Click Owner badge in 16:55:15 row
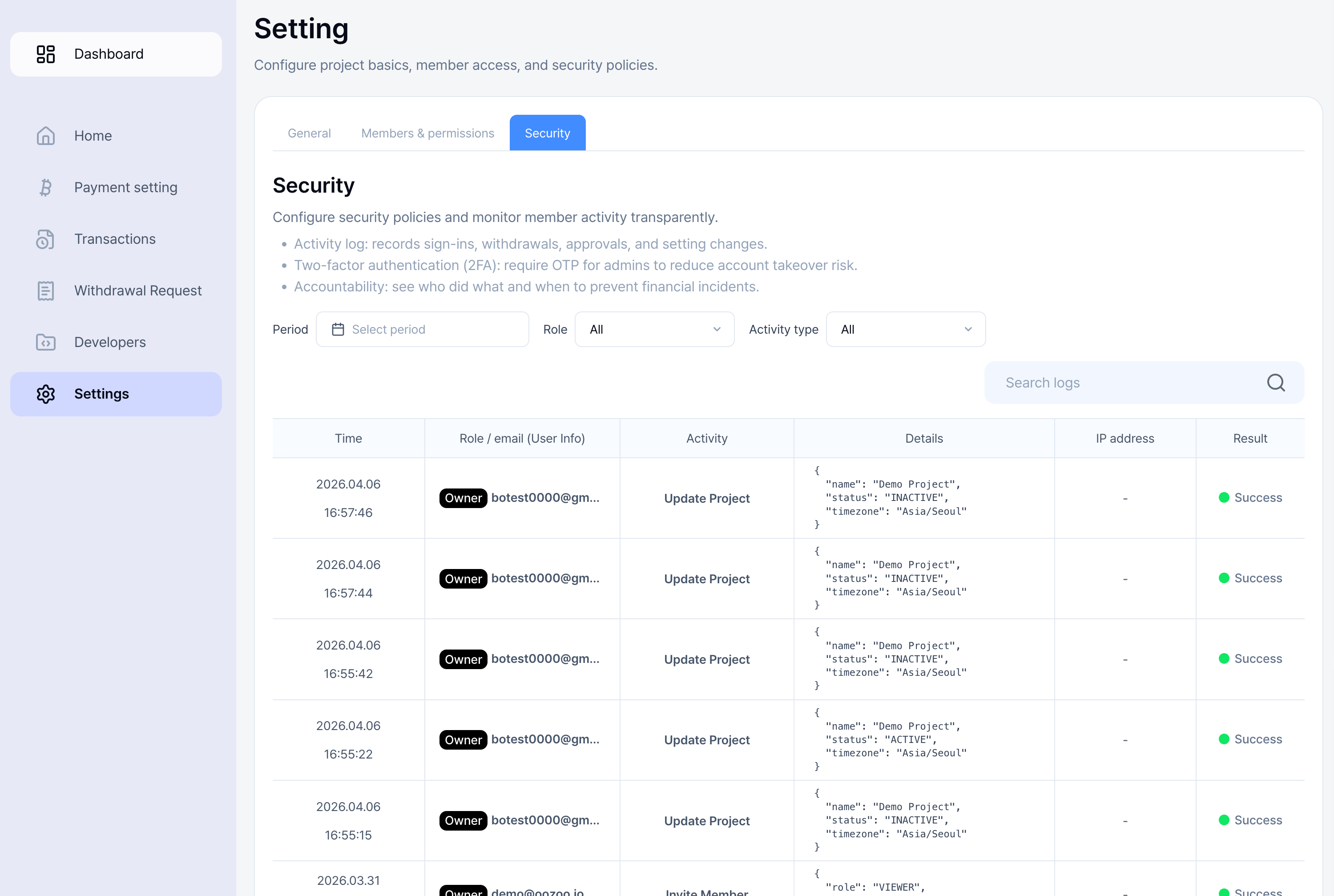1334x896 pixels. point(463,820)
